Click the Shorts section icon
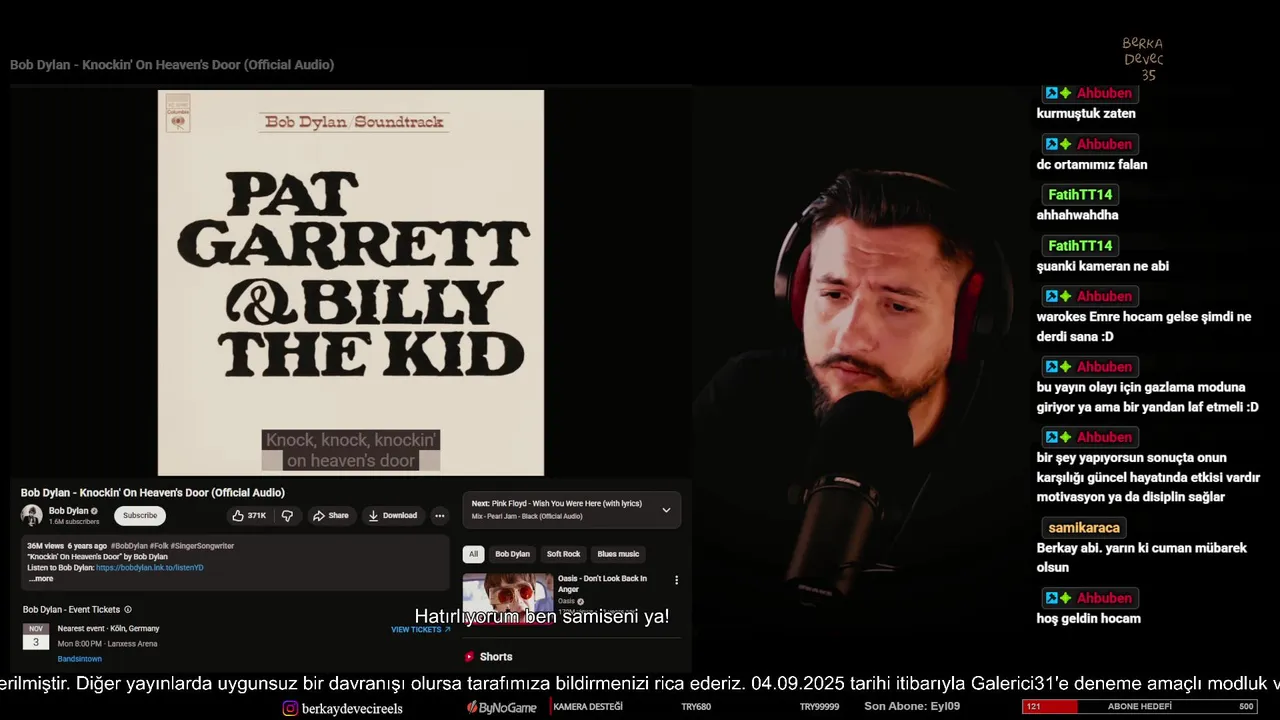1280x720 pixels. point(469,657)
